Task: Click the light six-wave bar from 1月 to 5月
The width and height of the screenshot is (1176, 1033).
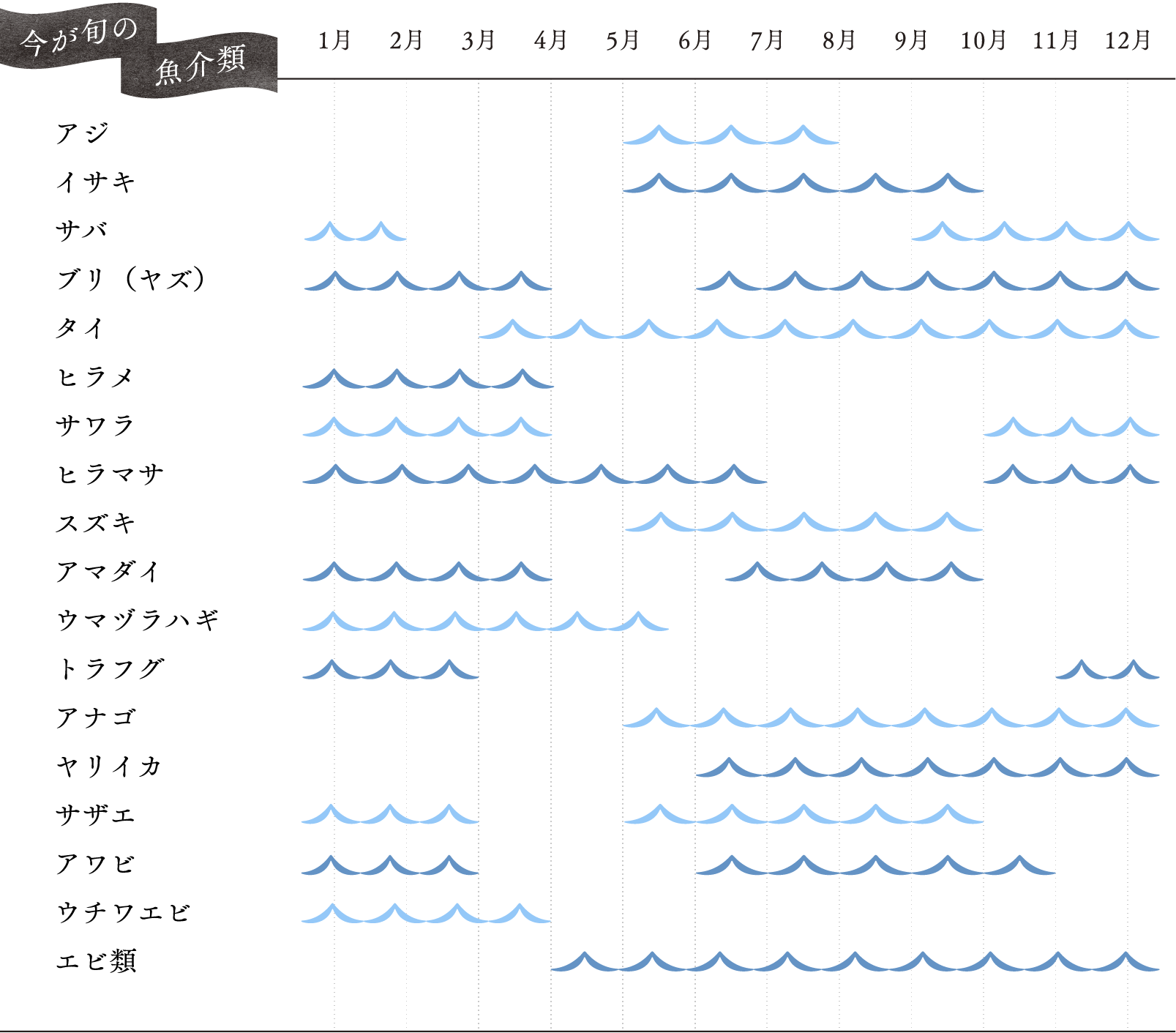Action: coord(484,622)
